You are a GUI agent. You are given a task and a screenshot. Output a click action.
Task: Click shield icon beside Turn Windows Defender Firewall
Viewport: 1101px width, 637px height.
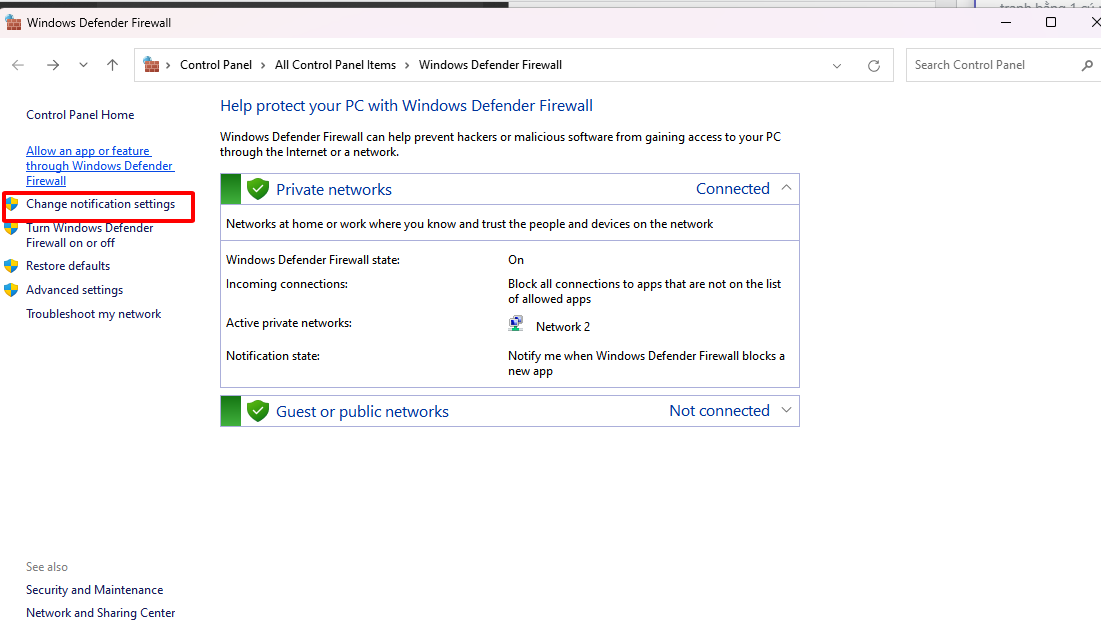11,228
